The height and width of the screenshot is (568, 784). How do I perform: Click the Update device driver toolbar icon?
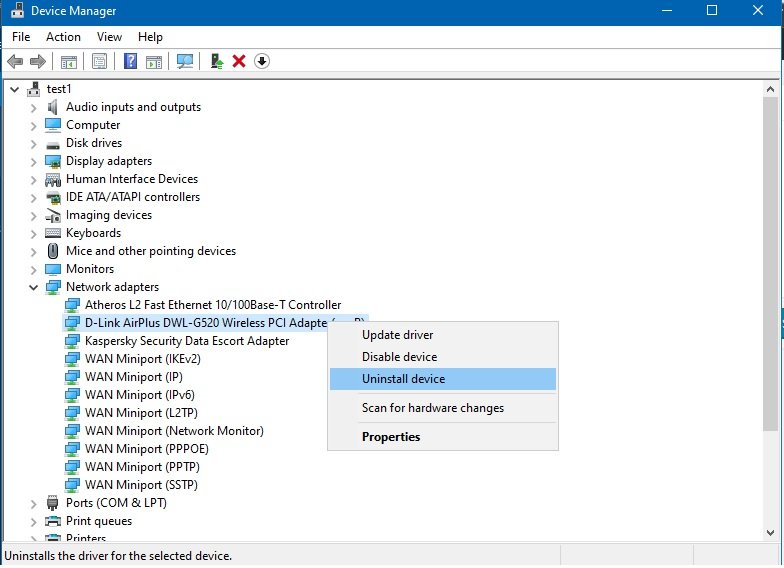point(216,62)
